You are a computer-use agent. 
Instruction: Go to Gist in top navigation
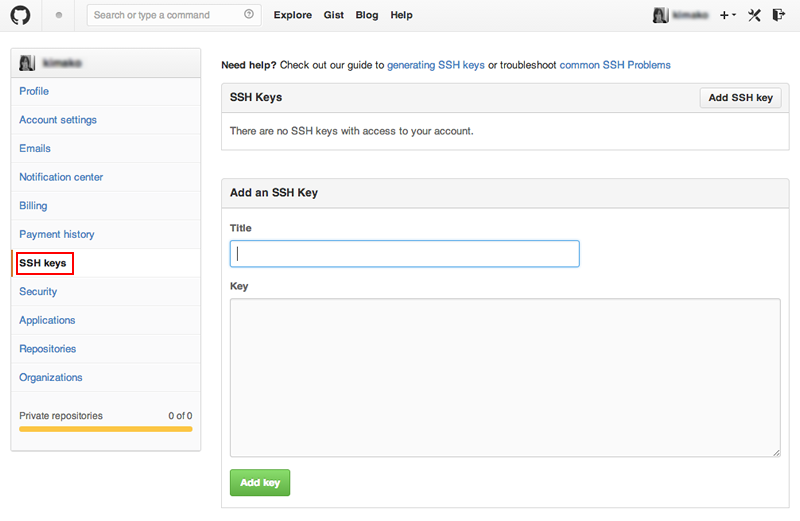334,15
